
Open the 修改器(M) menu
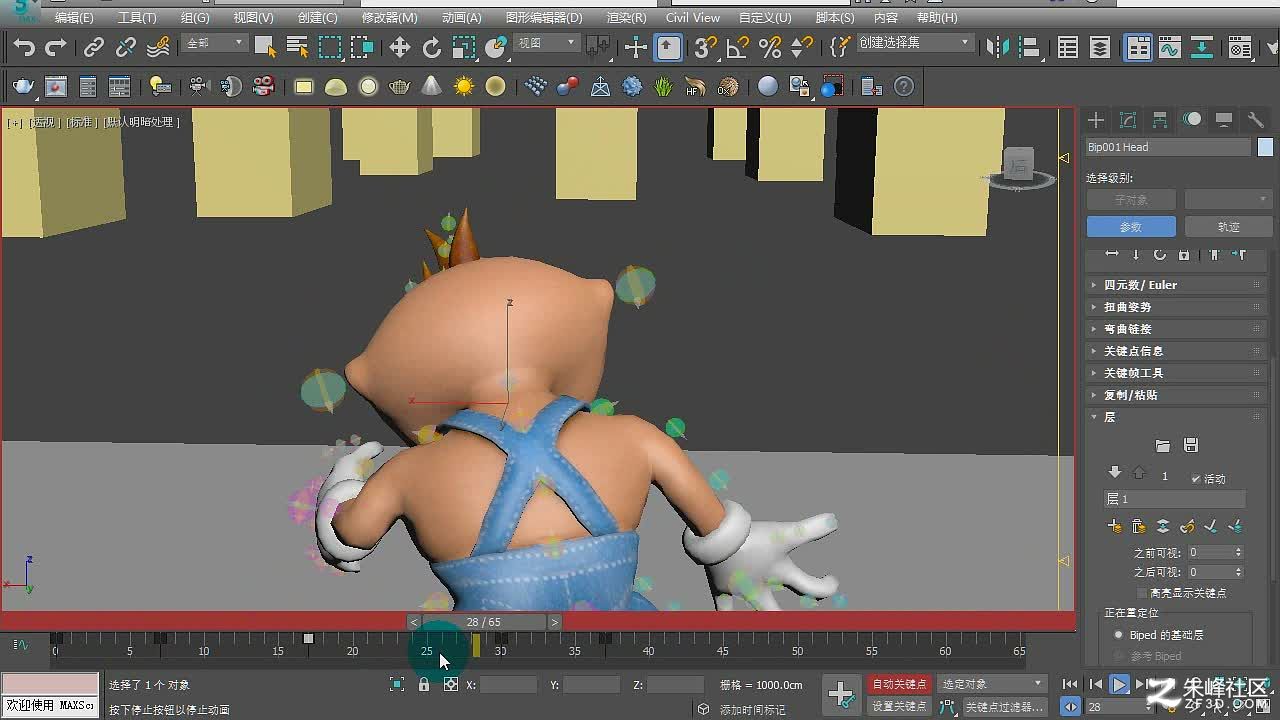click(x=389, y=18)
